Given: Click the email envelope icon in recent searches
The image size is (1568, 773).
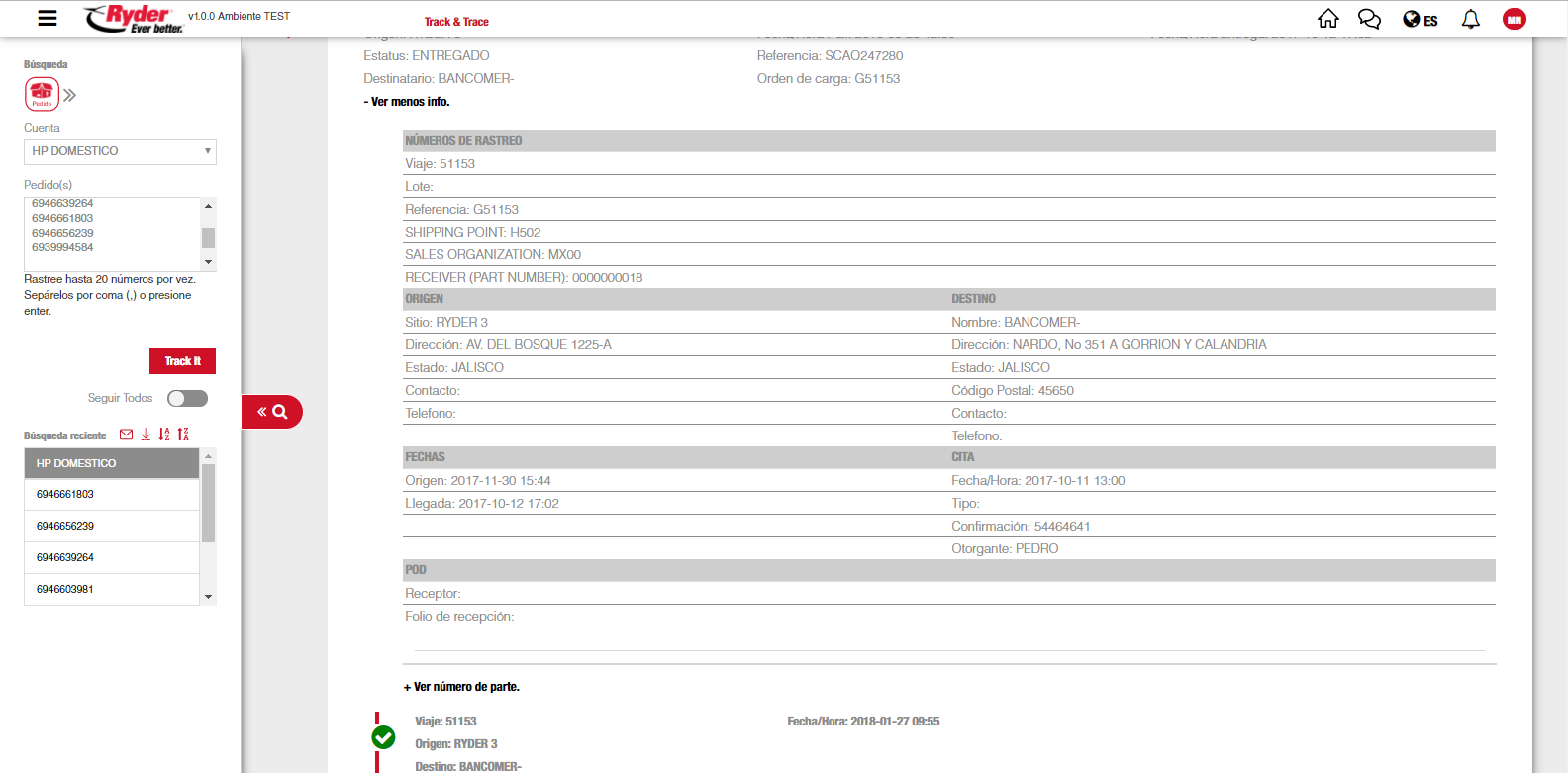Looking at the screenshot, I should pos(126,435).
